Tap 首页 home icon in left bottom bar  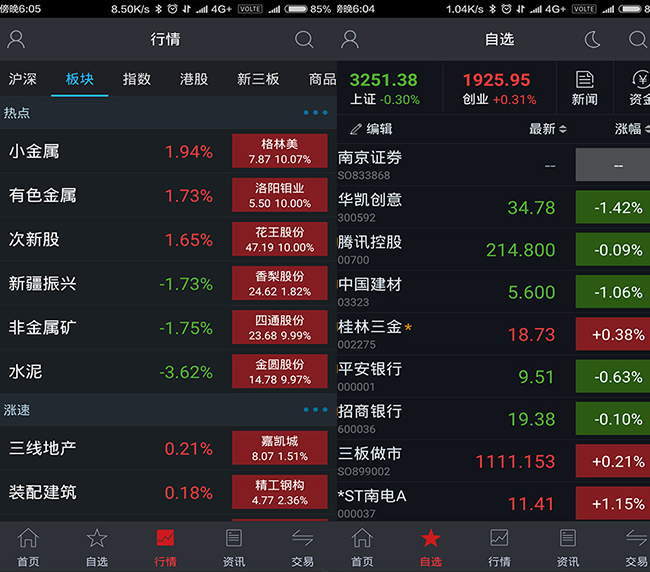click(x=28, y=538)
